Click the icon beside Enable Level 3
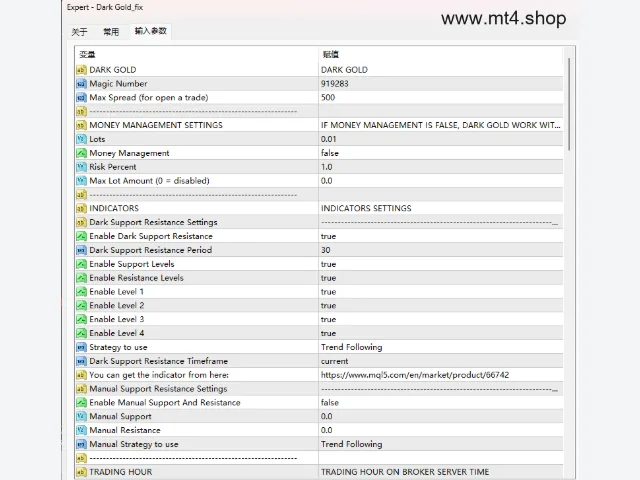 click(x=81, y=320)
